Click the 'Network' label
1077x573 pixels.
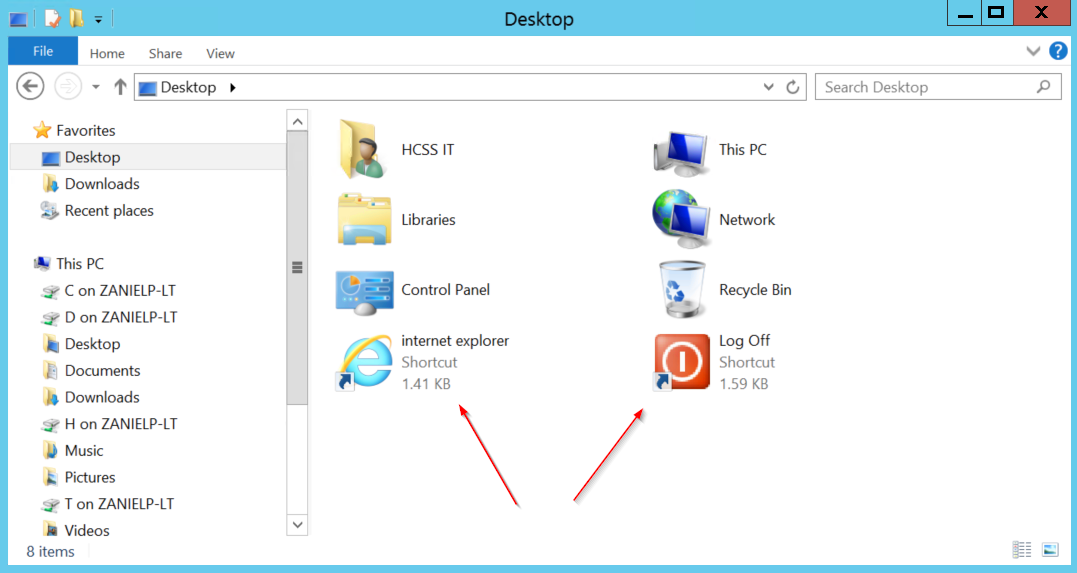click(x=747, y=220)
